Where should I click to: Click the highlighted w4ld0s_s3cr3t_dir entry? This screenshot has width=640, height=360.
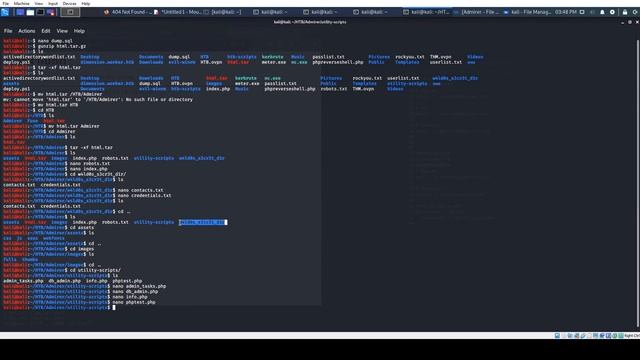pos(202,222)
